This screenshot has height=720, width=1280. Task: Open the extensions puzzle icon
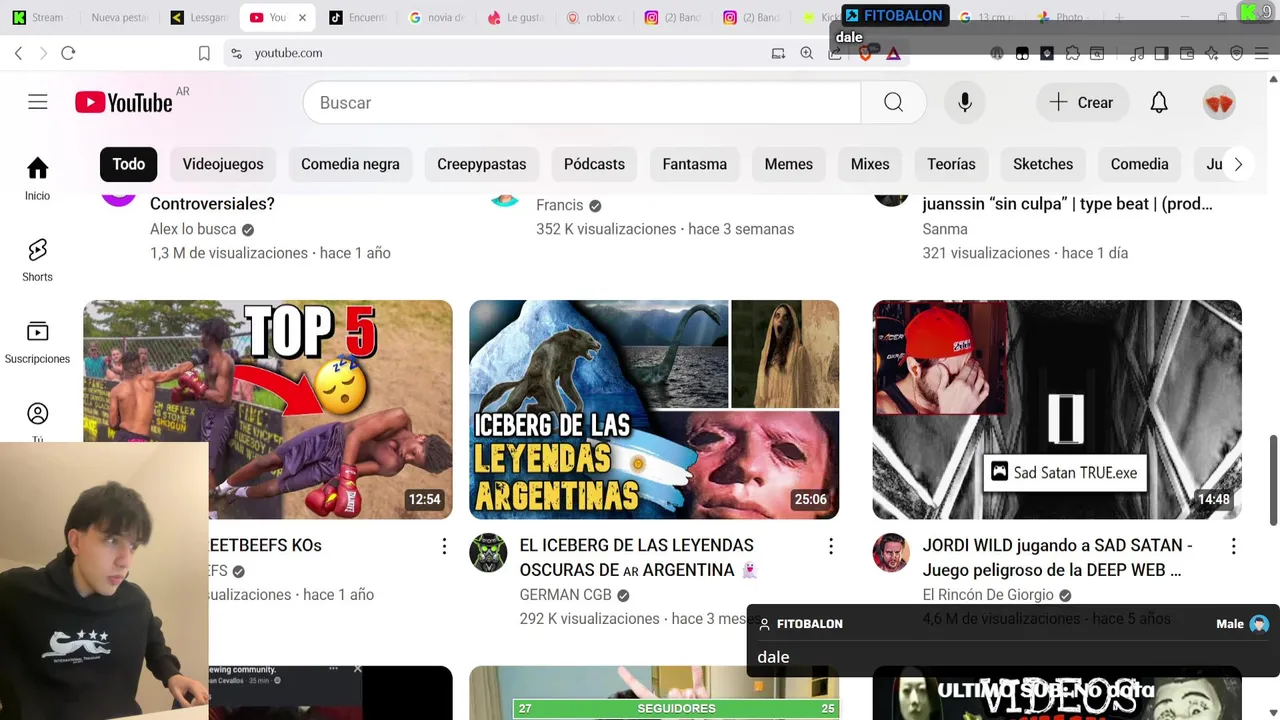[x=1072, y=53]
